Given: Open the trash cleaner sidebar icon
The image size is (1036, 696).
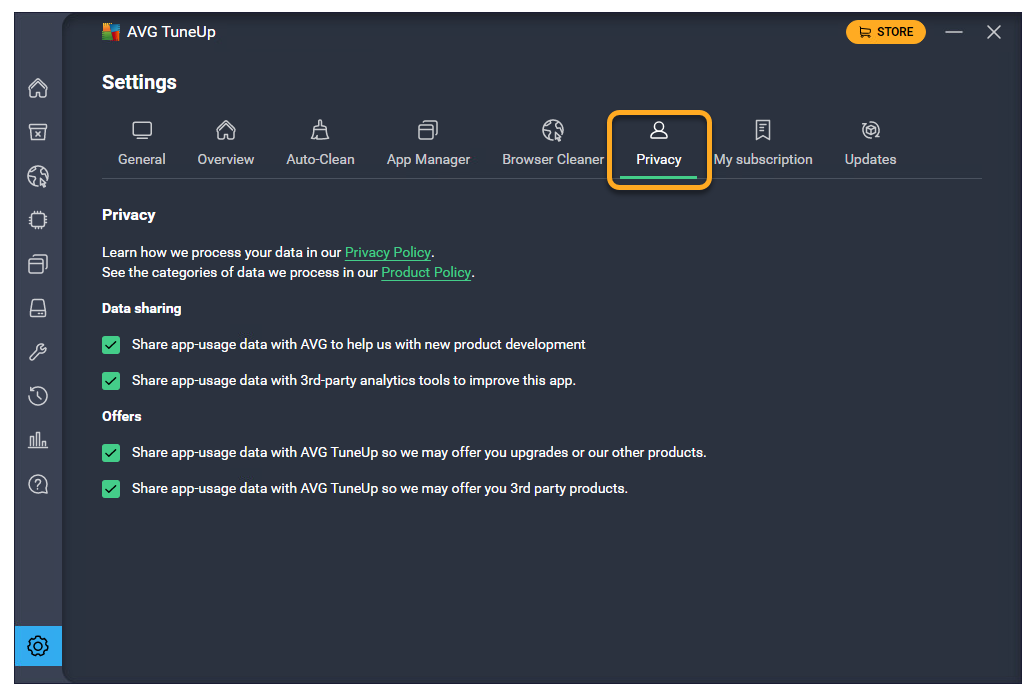Looking at the screenshot, I should tap(38, 132).
